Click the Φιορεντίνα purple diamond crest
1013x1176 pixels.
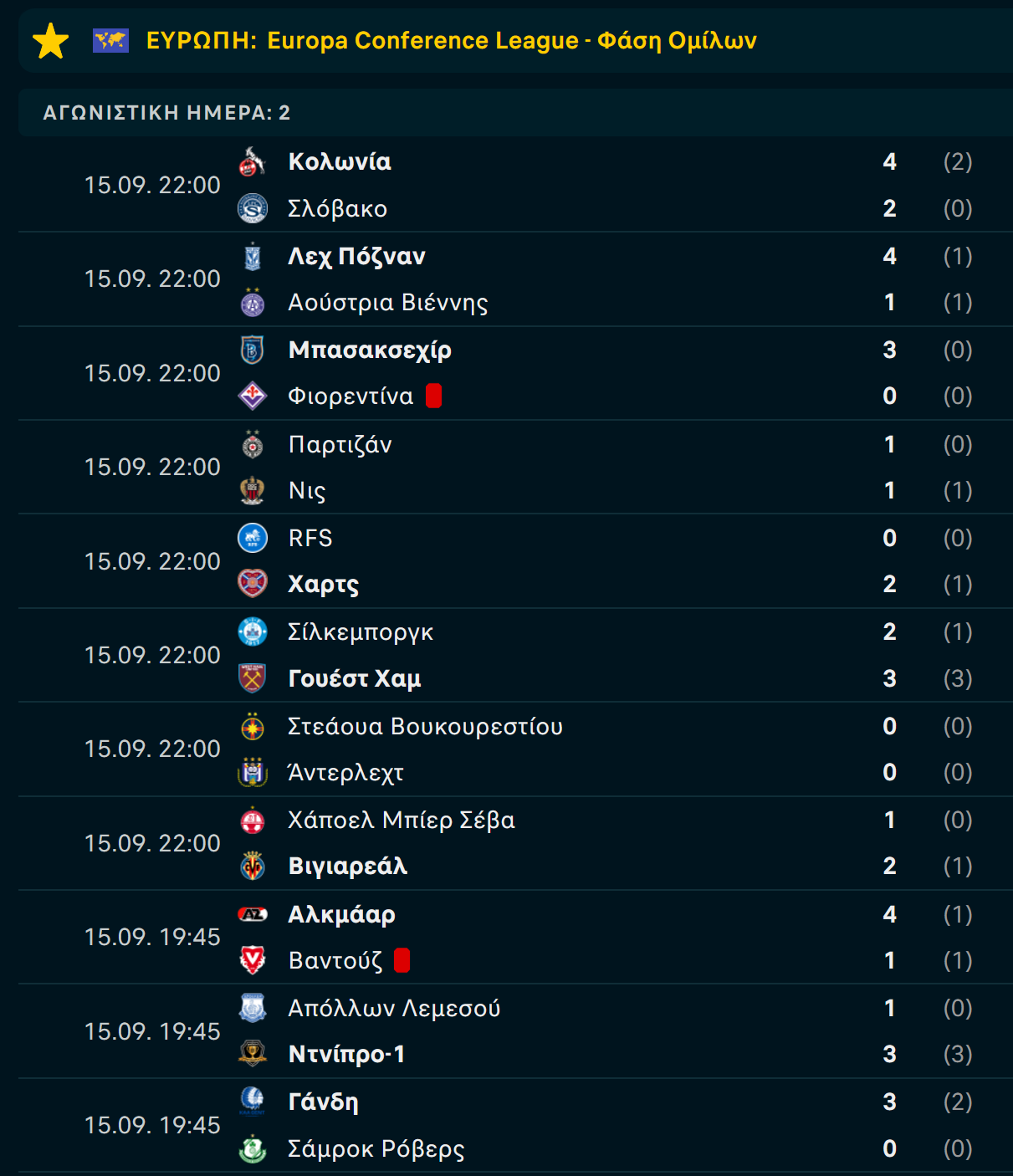[x=252, y=396]
